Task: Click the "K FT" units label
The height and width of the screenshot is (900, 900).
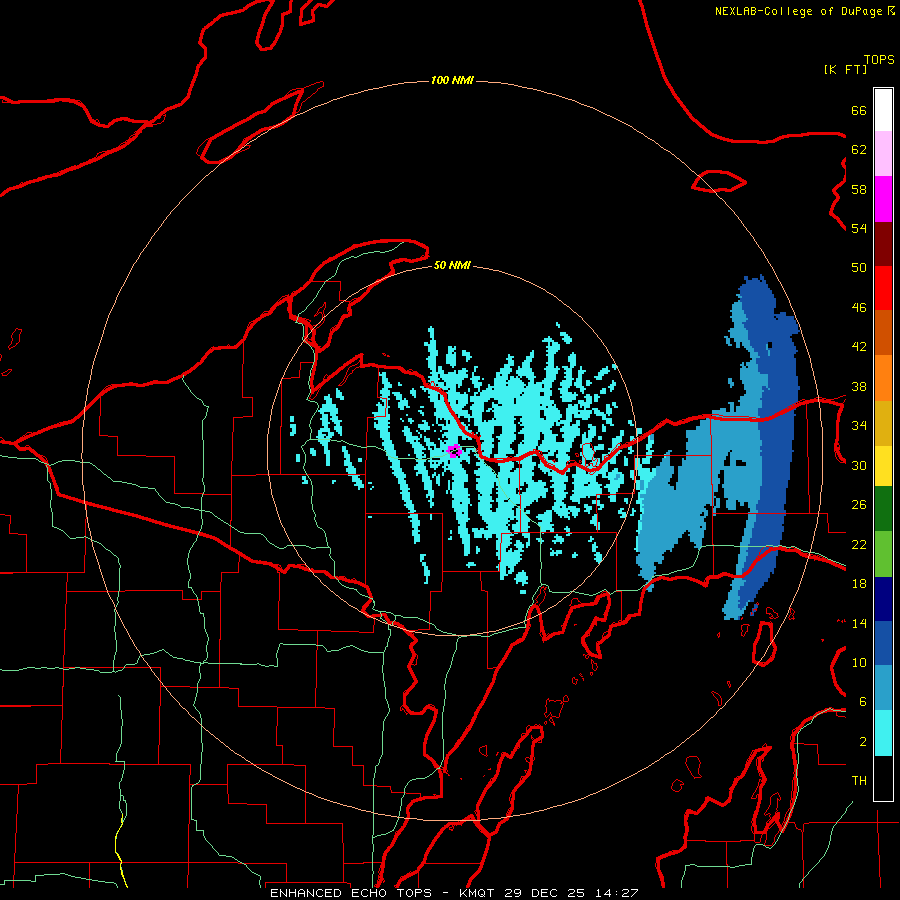Action: pyautogui.click(x=845, y=69)
